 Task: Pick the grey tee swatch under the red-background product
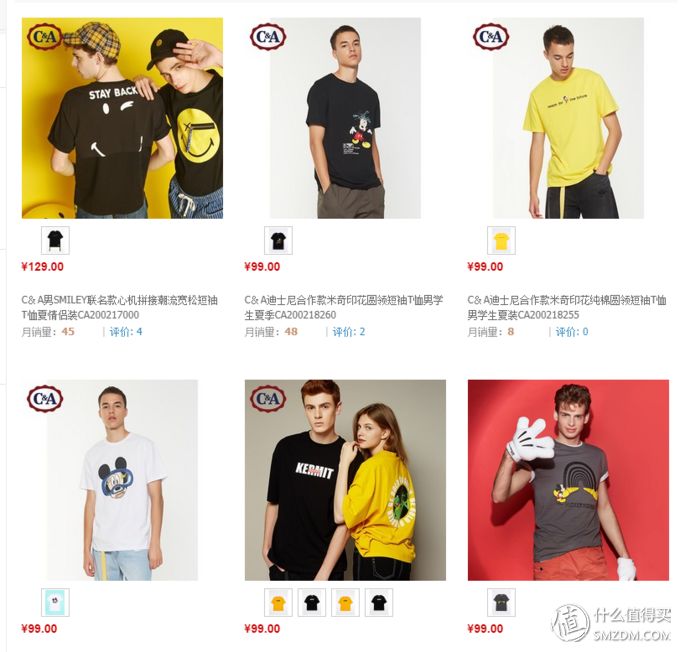tap(501, 602)
